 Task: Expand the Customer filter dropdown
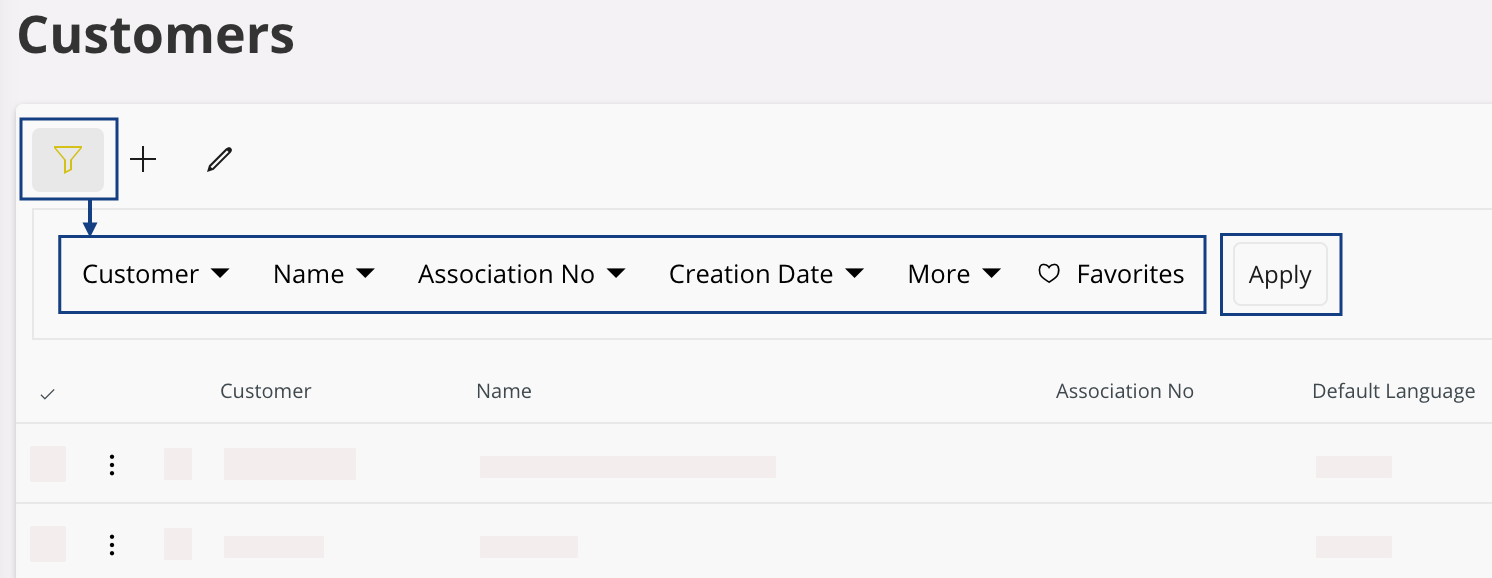click(x=155, y=274)
